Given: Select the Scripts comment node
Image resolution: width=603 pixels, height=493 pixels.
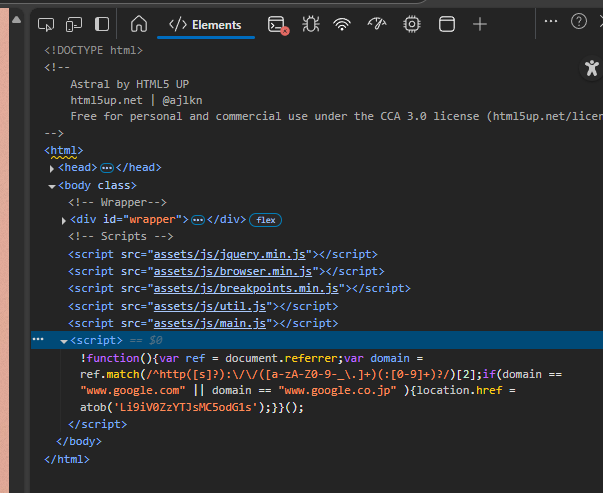Looking at the screenshot, I should click(x=121, y=236).
